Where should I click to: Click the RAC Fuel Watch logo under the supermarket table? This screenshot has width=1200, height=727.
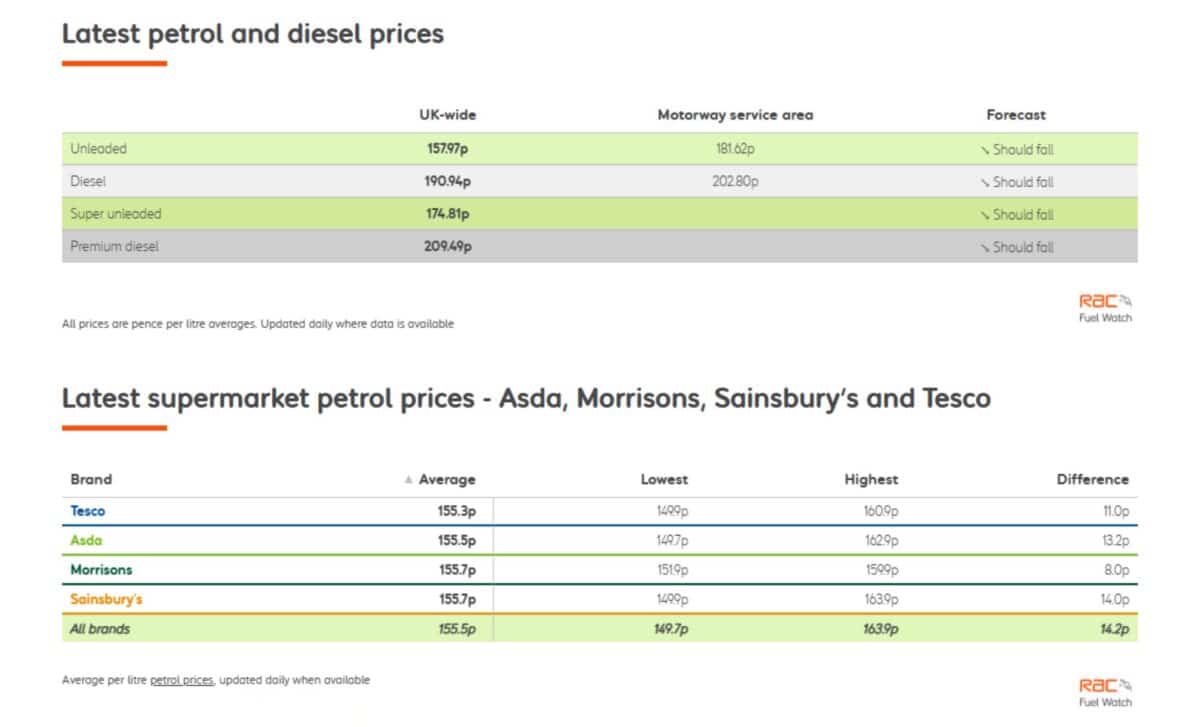click(x=1105, y=693)
